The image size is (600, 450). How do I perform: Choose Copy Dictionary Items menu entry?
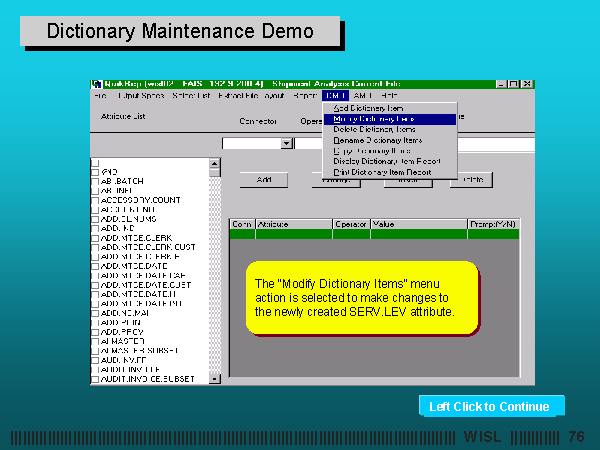(390, 151)
